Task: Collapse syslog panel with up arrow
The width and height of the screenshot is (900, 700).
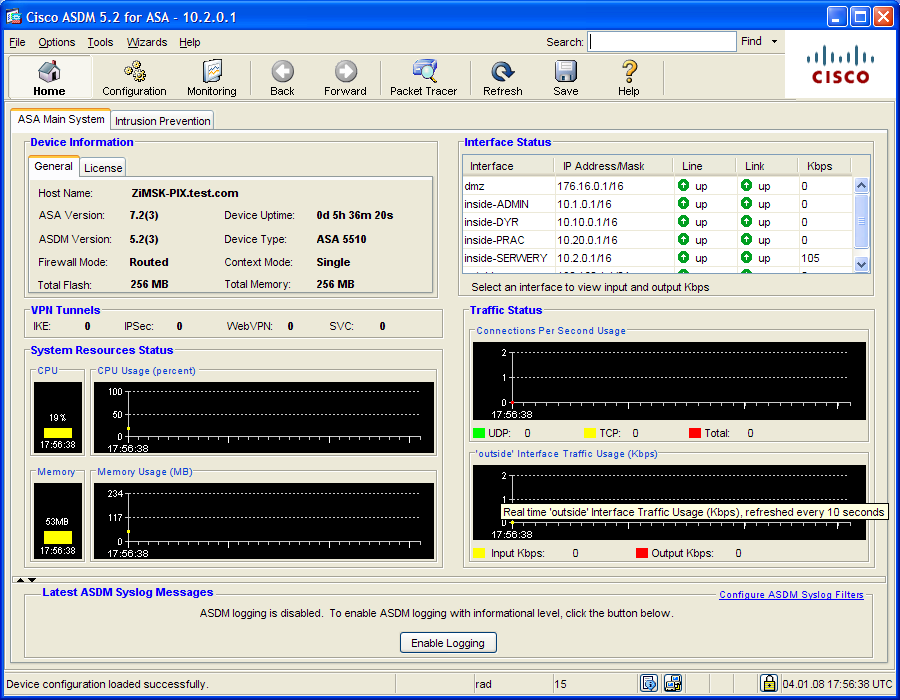Action: (21, 580)
